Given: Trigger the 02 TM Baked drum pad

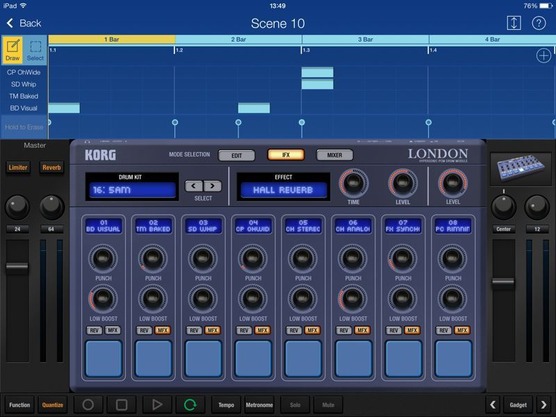Looking at the screenshot, I should (153, 358).
